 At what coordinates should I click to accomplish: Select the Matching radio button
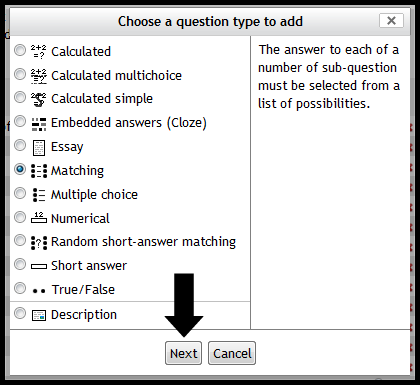tap(20, 169)
